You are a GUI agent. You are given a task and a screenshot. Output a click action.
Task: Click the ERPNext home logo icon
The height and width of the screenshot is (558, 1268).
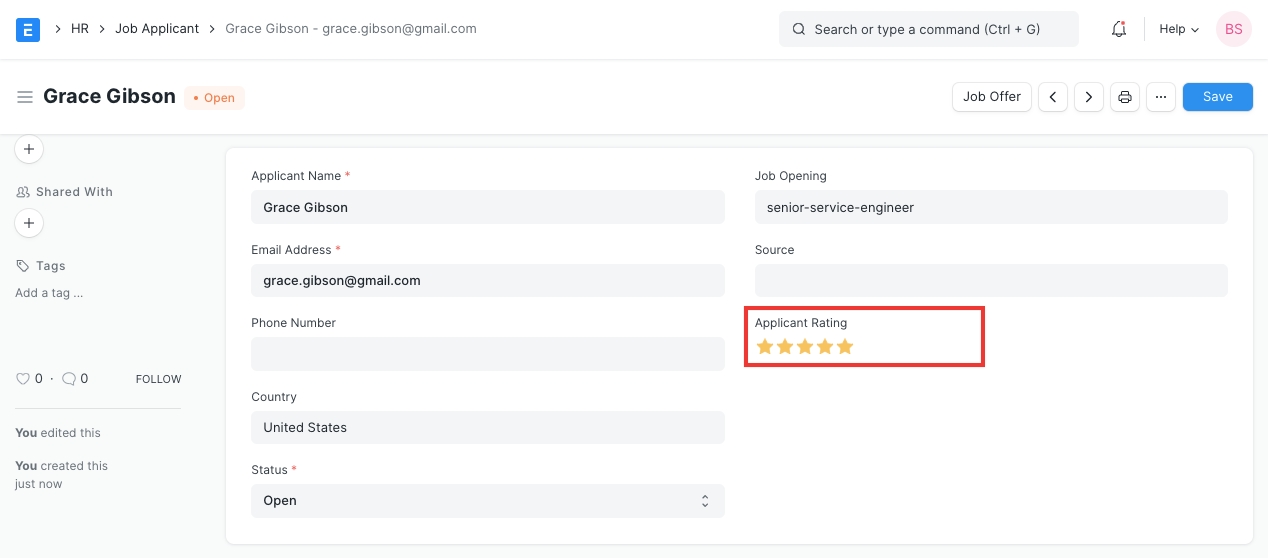click(x=28, y=29)
